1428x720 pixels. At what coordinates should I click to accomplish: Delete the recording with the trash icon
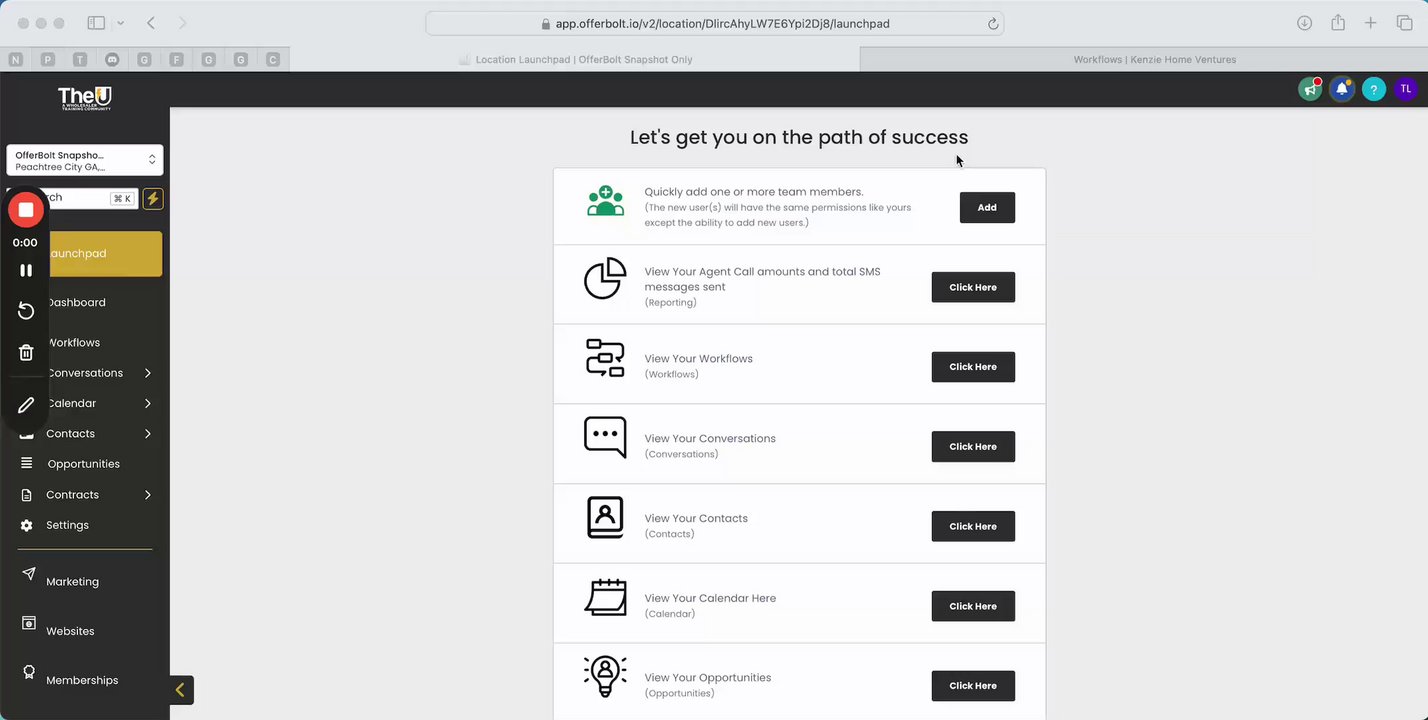(26, 352)
